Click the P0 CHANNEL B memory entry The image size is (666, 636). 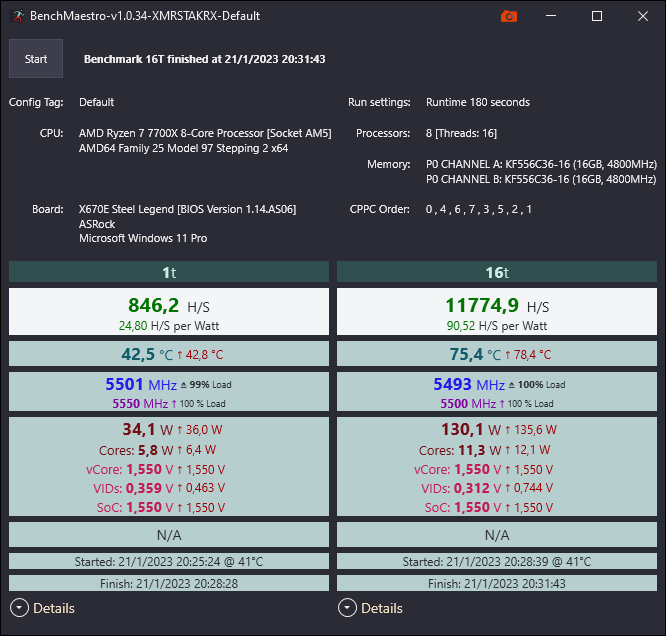point(541,179)
